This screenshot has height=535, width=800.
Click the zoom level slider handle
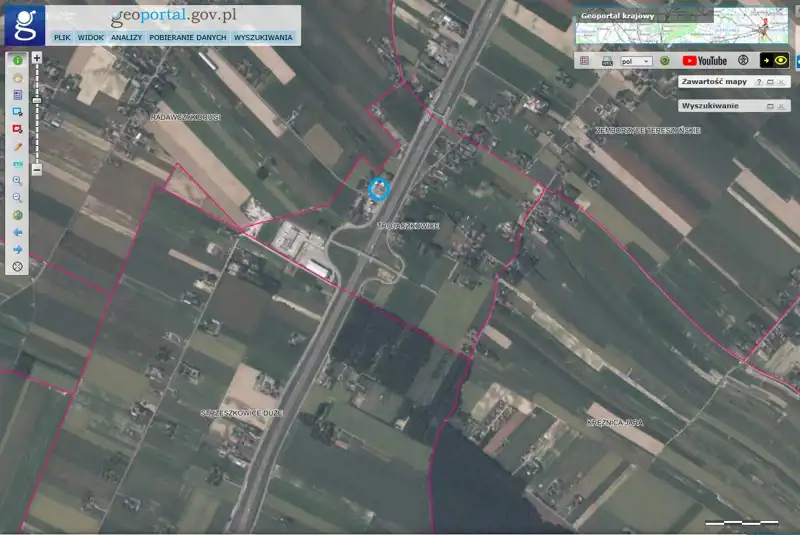(37, 100)
